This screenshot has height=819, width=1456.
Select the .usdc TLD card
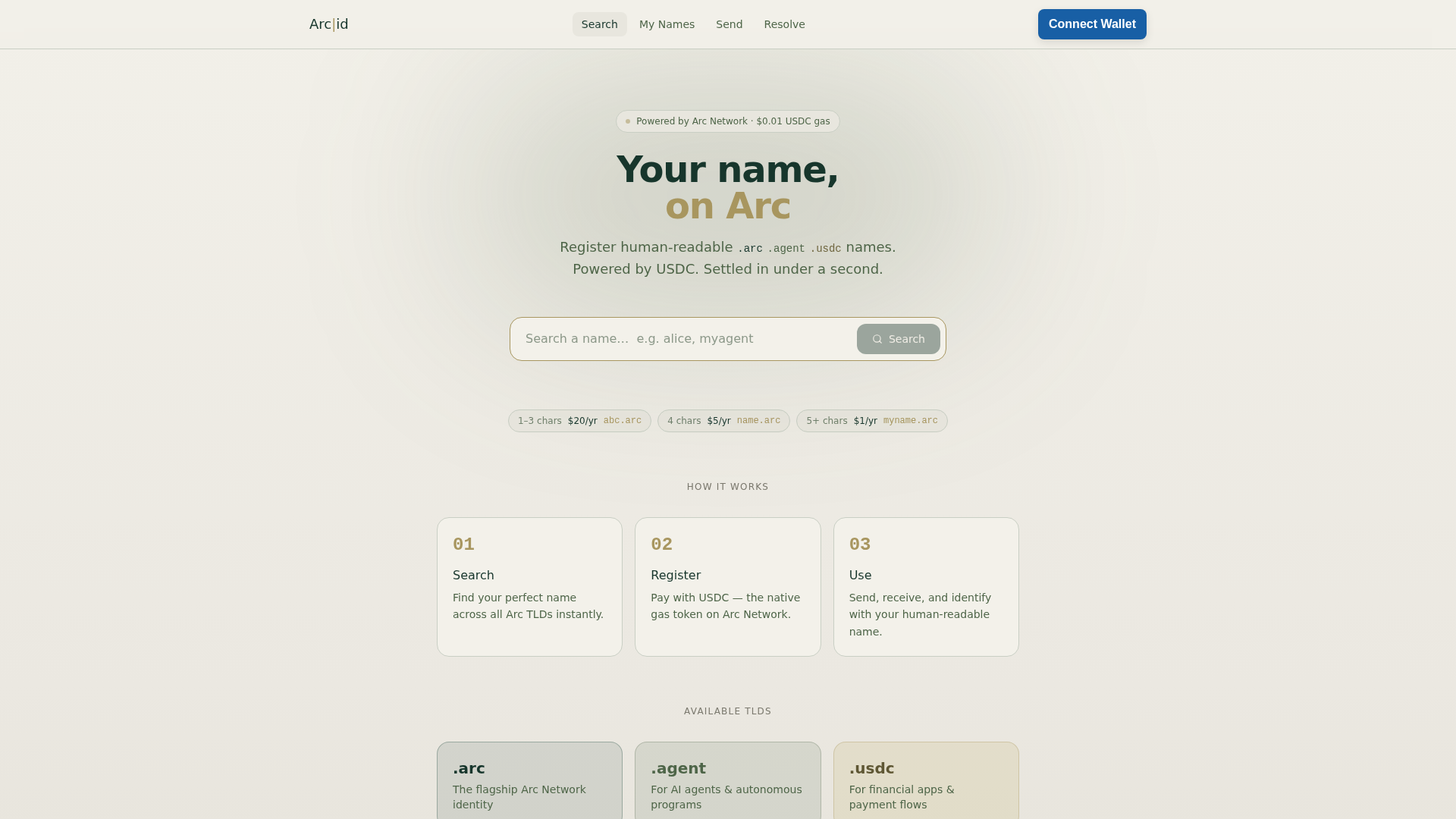click(926, 780)
